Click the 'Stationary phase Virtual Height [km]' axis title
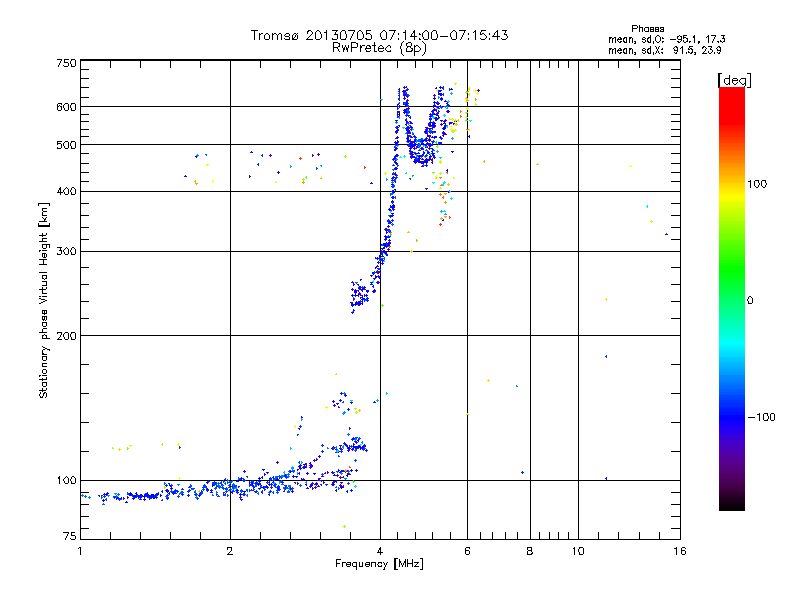 pos(44,300)
